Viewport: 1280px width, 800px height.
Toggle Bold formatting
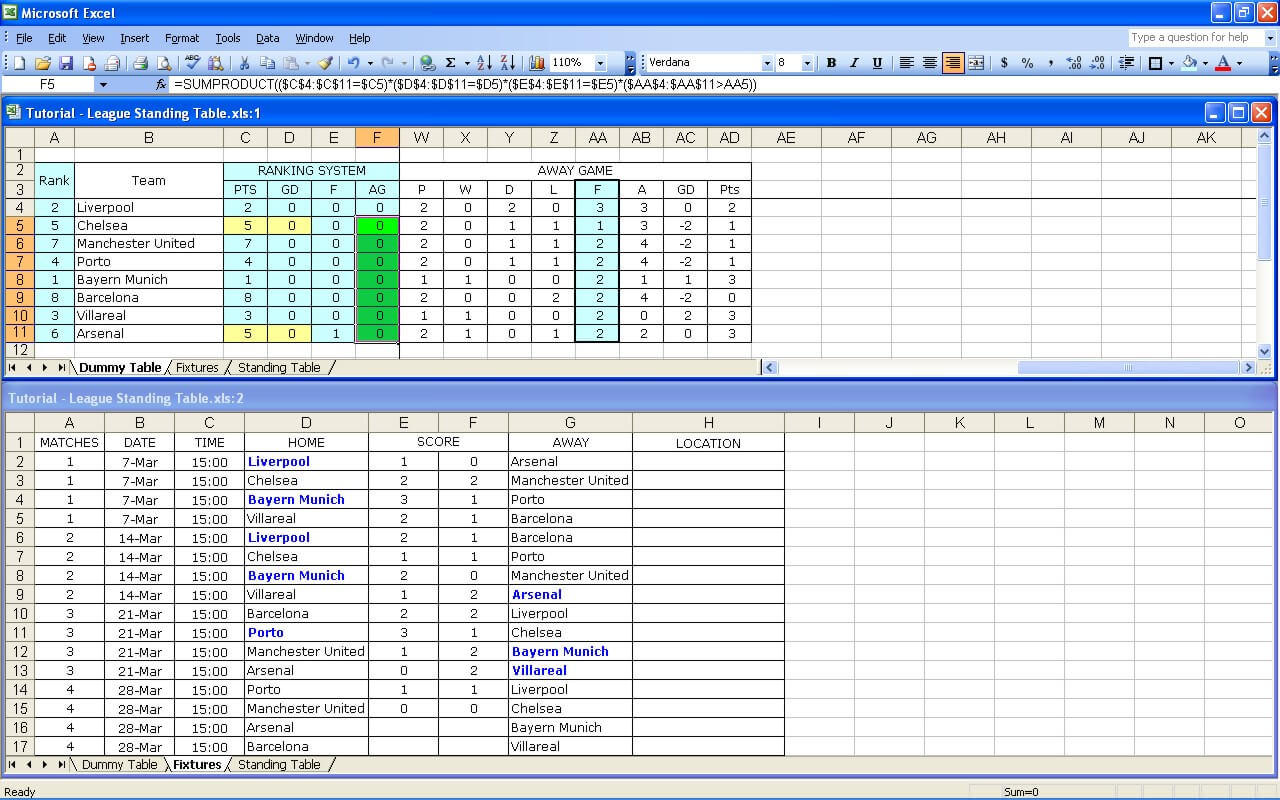click(831, 63)
